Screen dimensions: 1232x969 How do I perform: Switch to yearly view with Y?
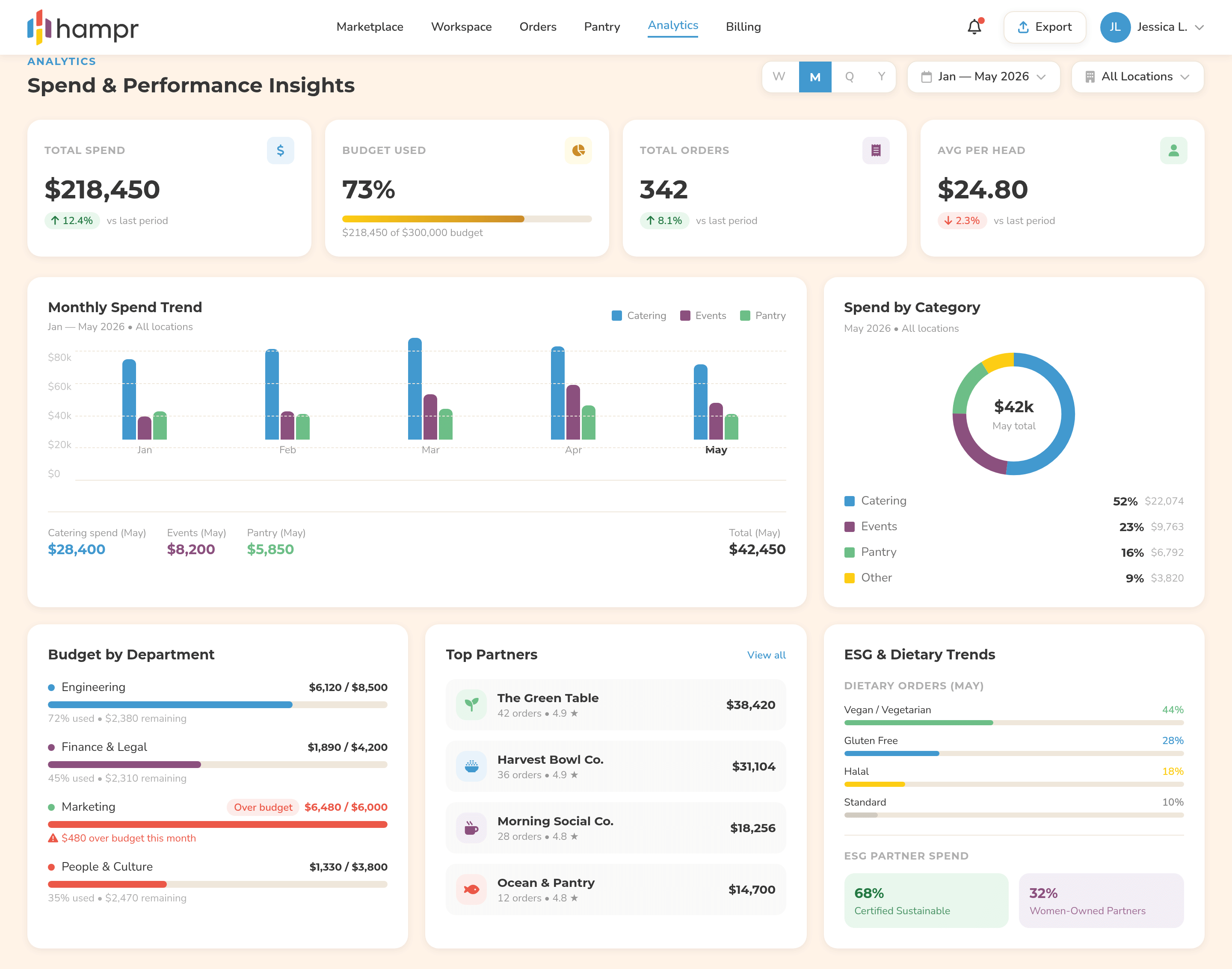[881, 77]
